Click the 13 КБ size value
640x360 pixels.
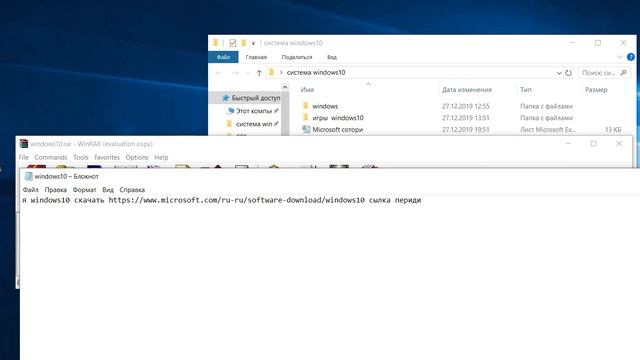[613, 129]
